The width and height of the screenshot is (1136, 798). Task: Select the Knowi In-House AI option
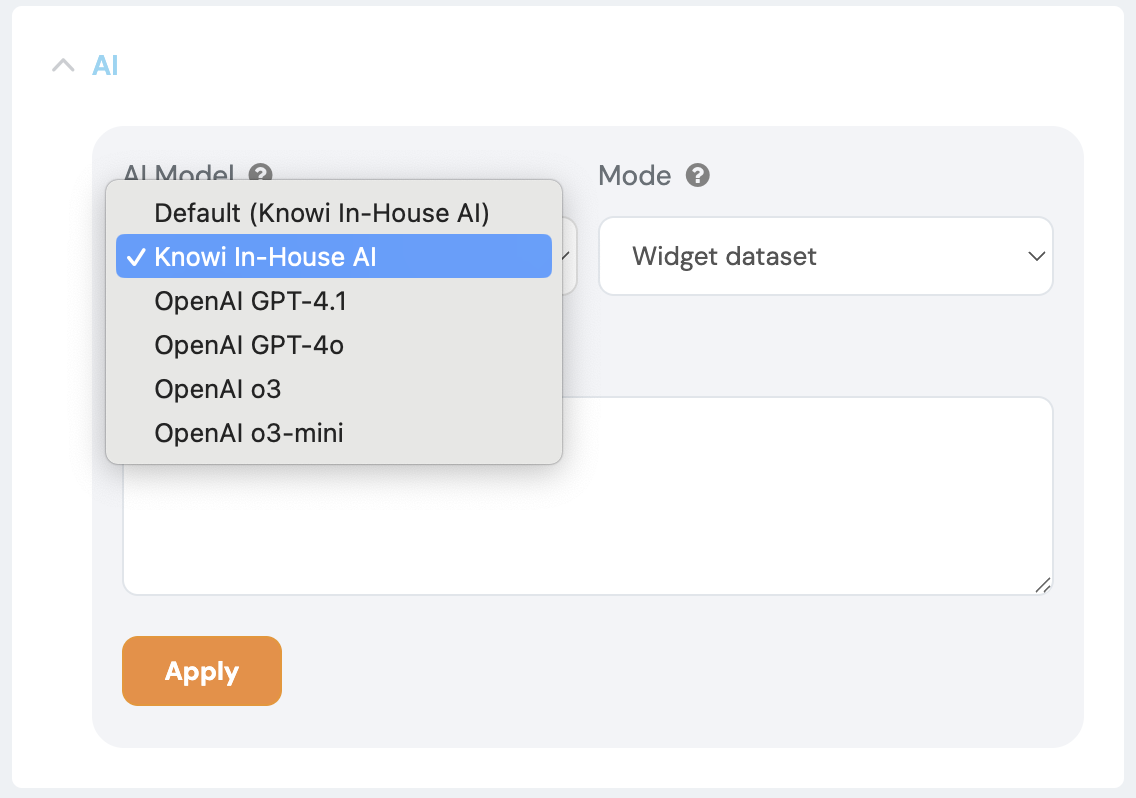(265, 257)
